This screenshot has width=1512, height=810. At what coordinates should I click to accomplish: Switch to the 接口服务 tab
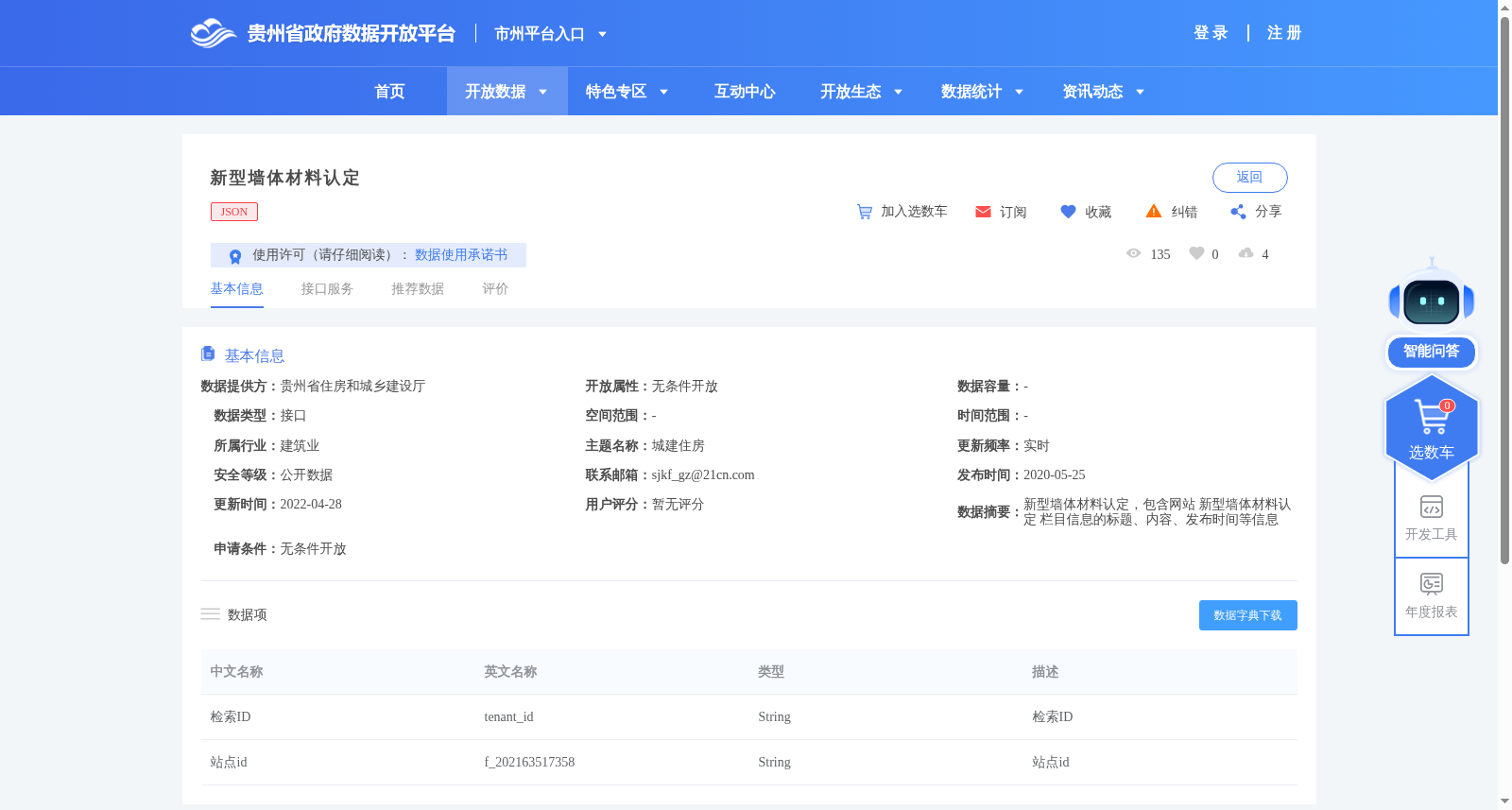click(327, 289)
